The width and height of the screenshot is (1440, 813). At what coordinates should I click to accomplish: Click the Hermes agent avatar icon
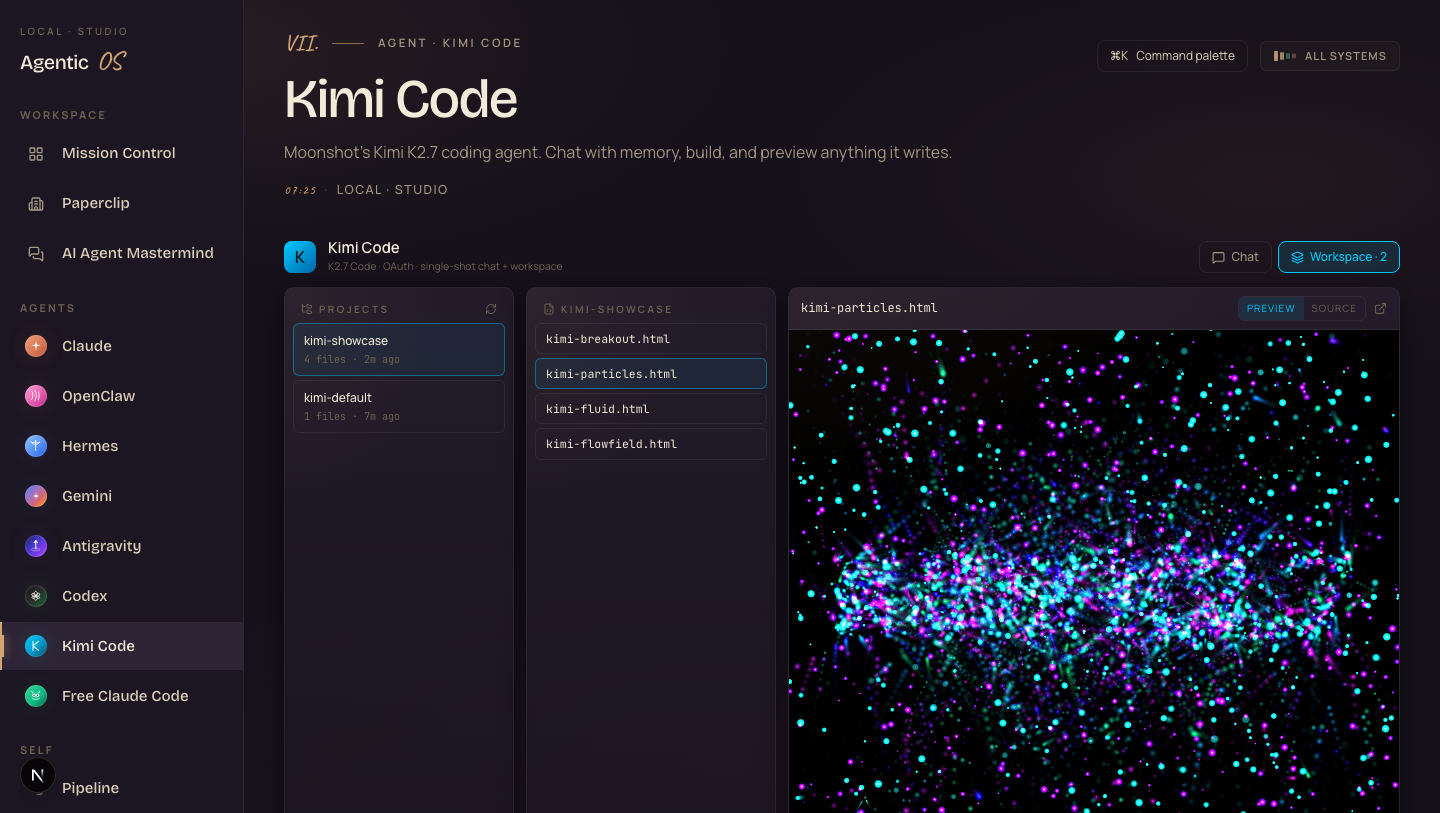click(x=36, y=446)
